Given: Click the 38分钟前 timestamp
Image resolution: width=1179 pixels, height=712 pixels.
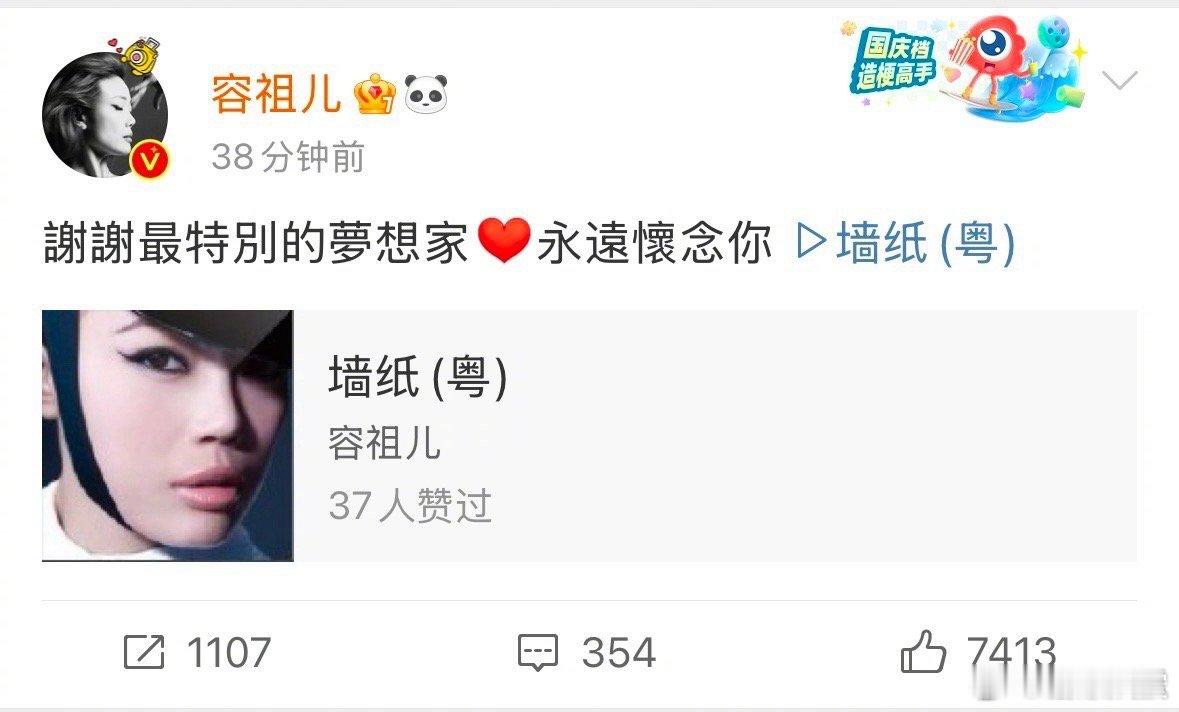Looking at the screenshot, I should (x=288, y=157).
